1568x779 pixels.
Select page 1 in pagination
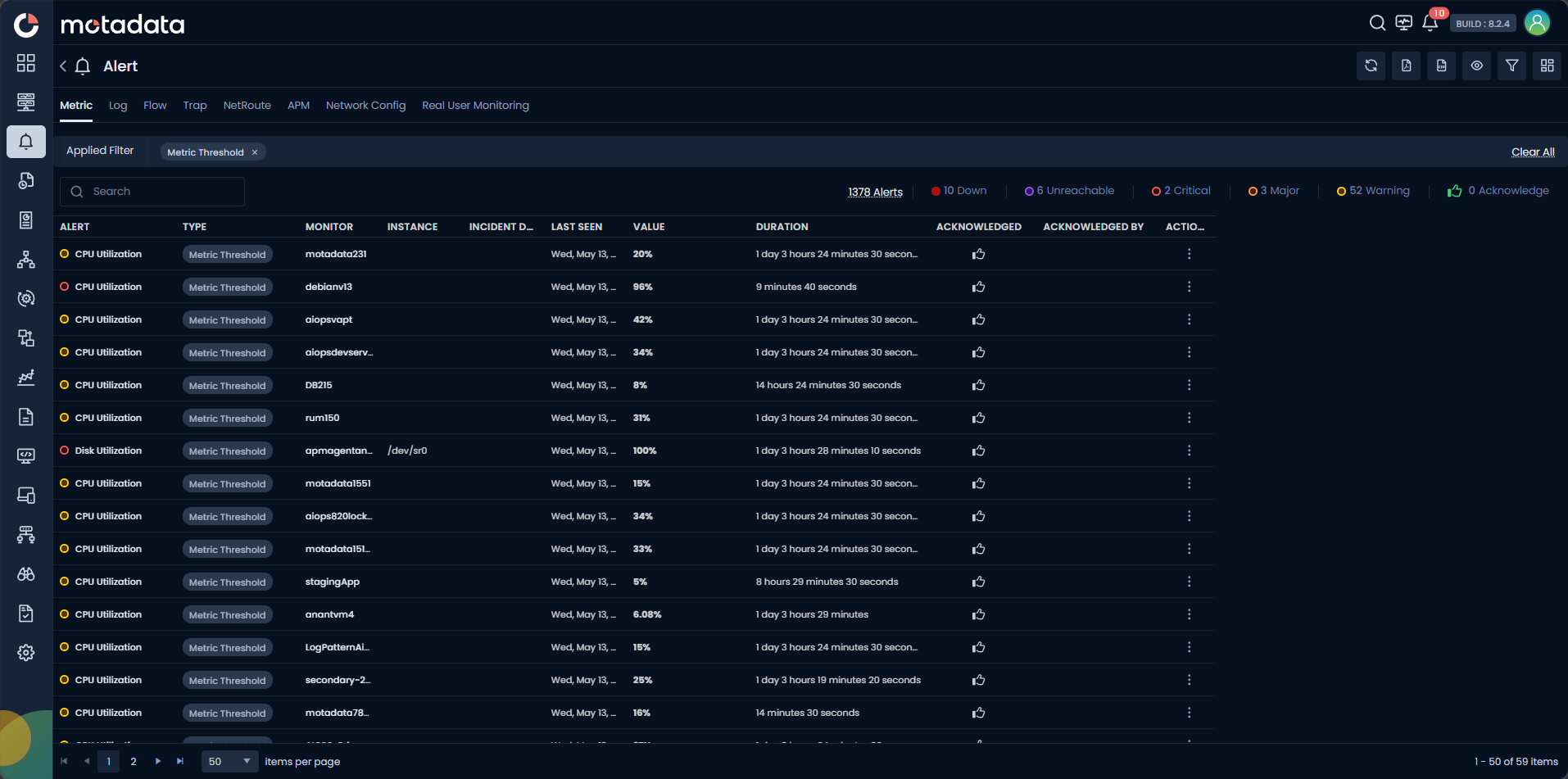(108, 762)
